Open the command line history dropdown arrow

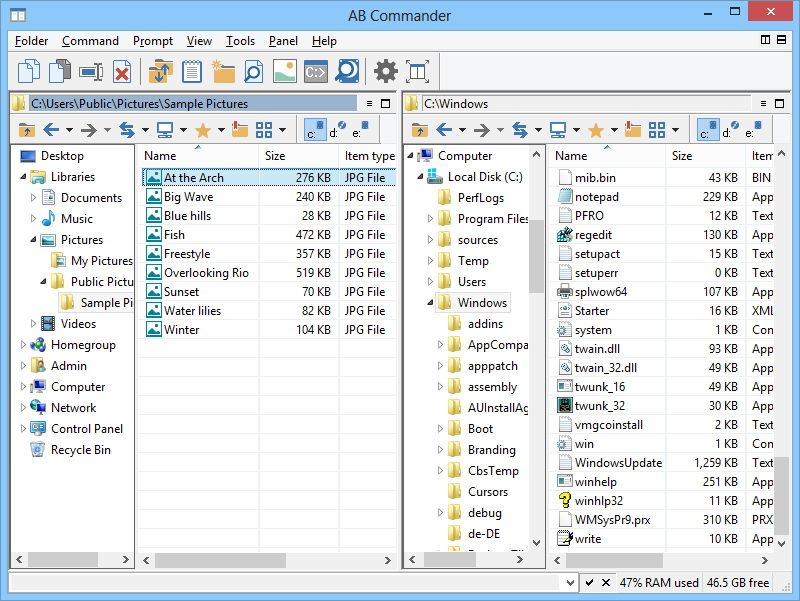(570, 583)
